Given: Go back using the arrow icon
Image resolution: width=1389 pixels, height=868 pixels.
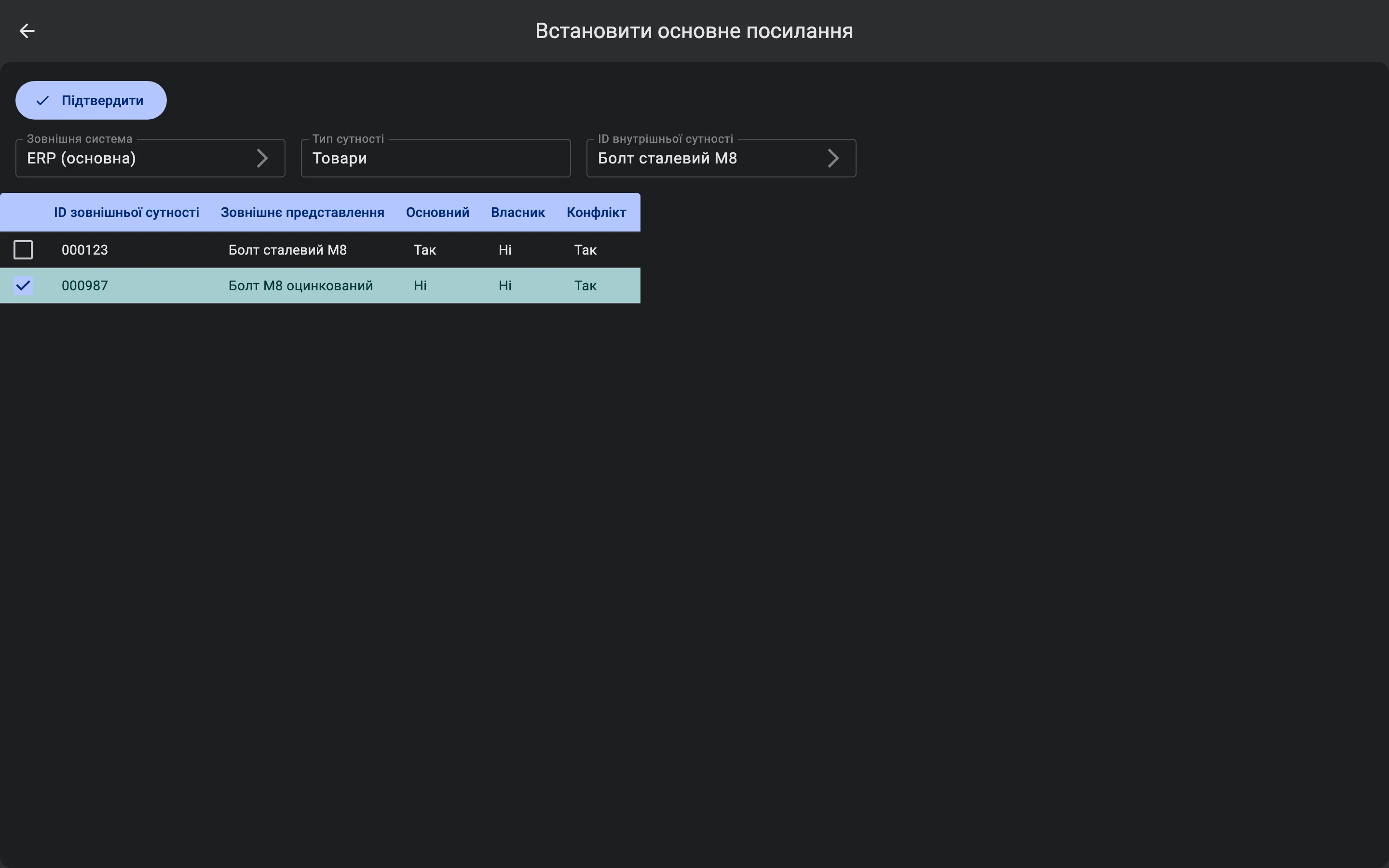Looking at the screenshot, I should pos(27,31).
